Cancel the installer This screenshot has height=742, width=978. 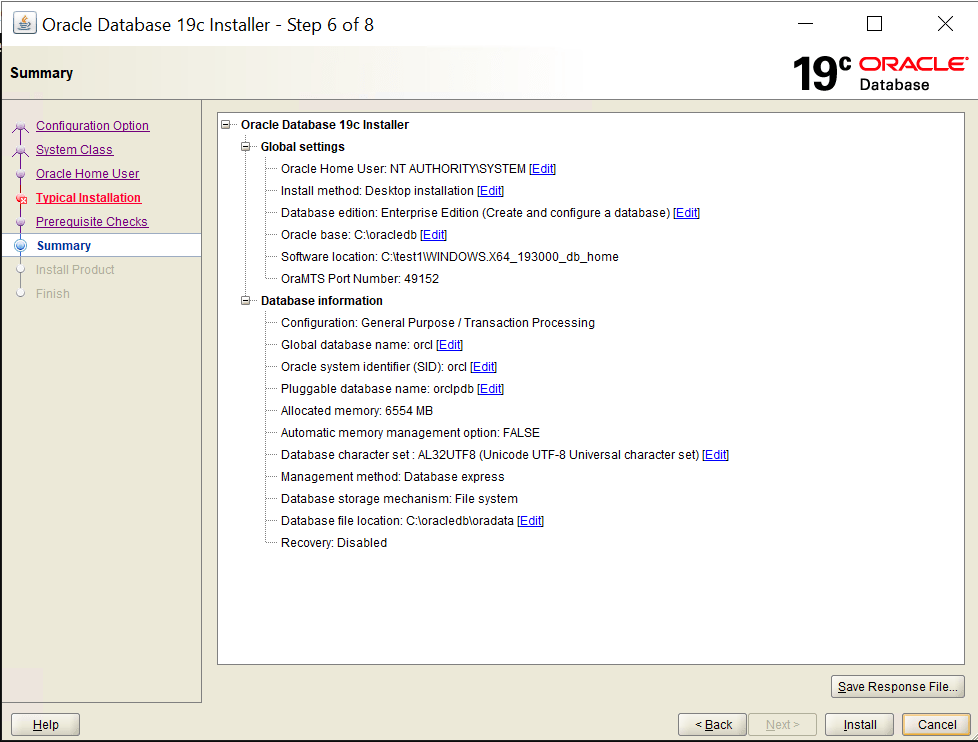pyautogui.click(x=937, y=725)
